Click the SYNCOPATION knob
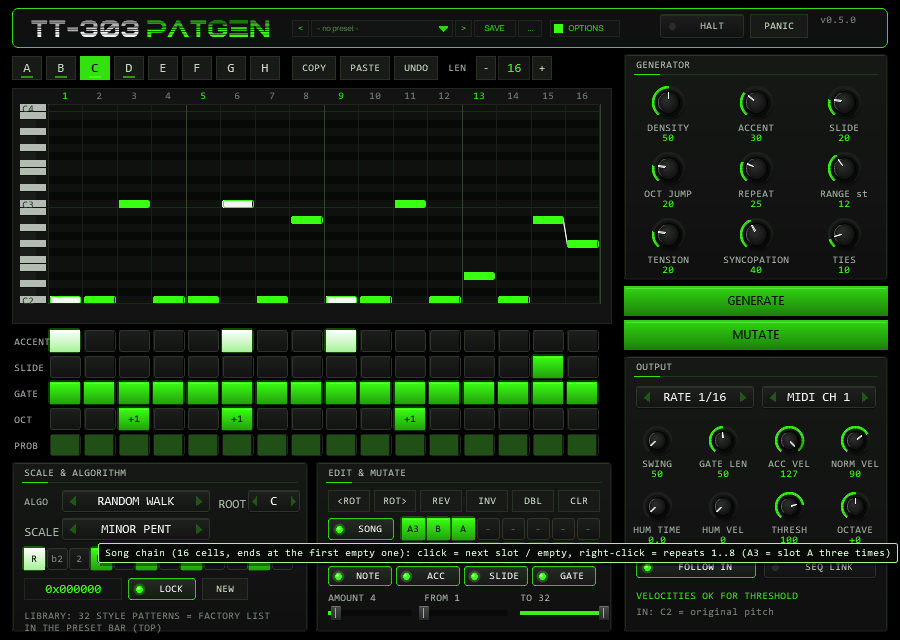 point(755,235)
